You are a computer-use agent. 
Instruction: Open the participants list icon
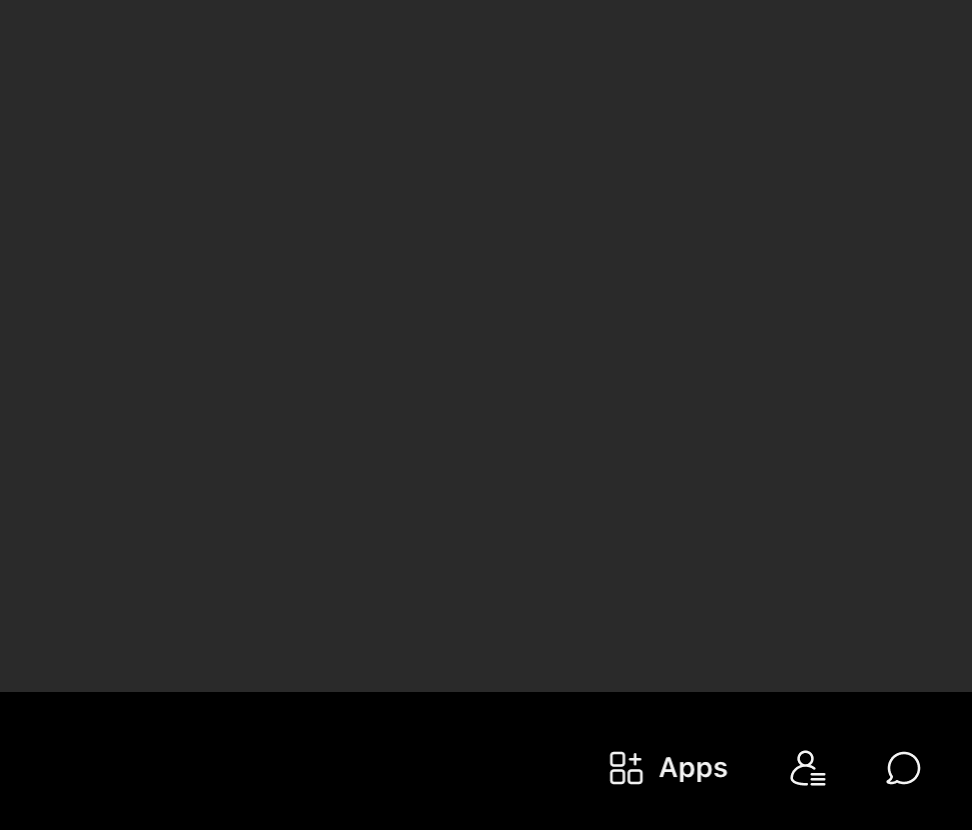pos(808,768)
